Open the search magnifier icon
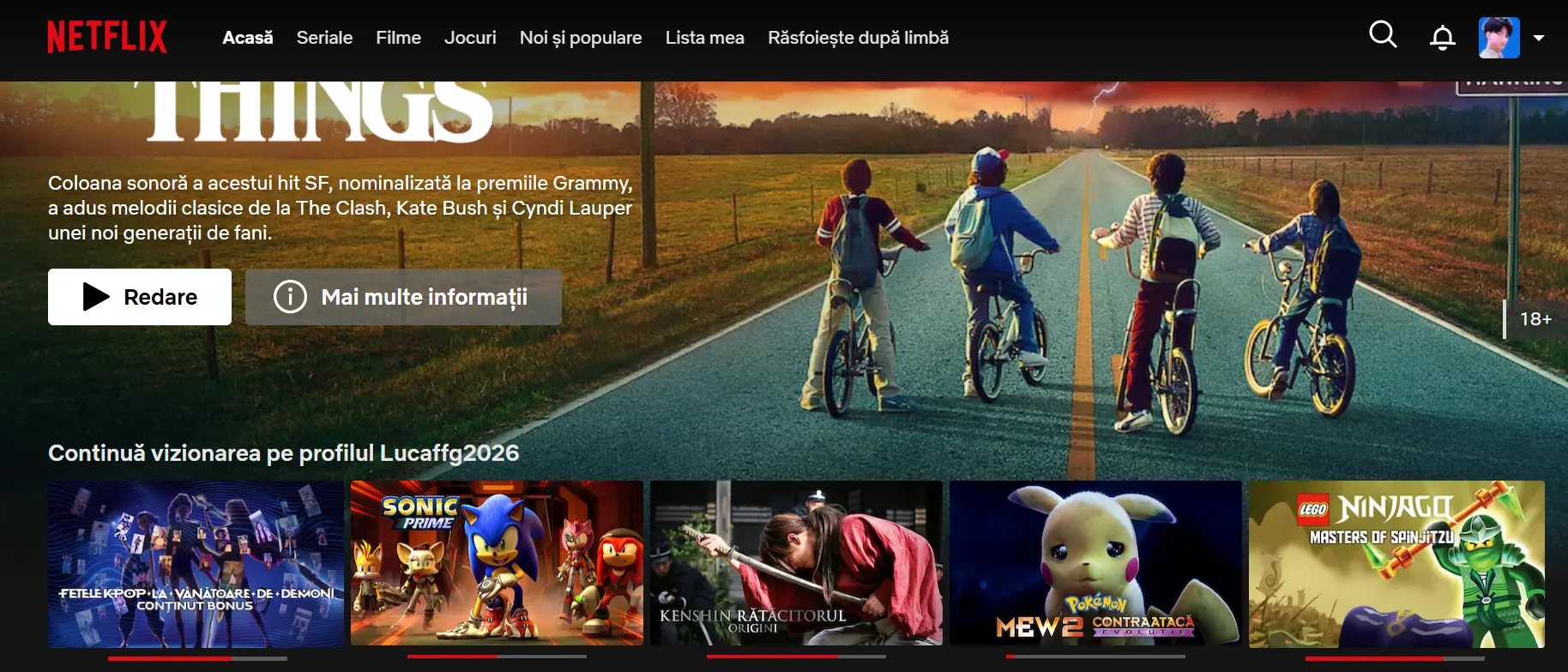This screenshot has height=672, width=1568. pos(1383,35)
